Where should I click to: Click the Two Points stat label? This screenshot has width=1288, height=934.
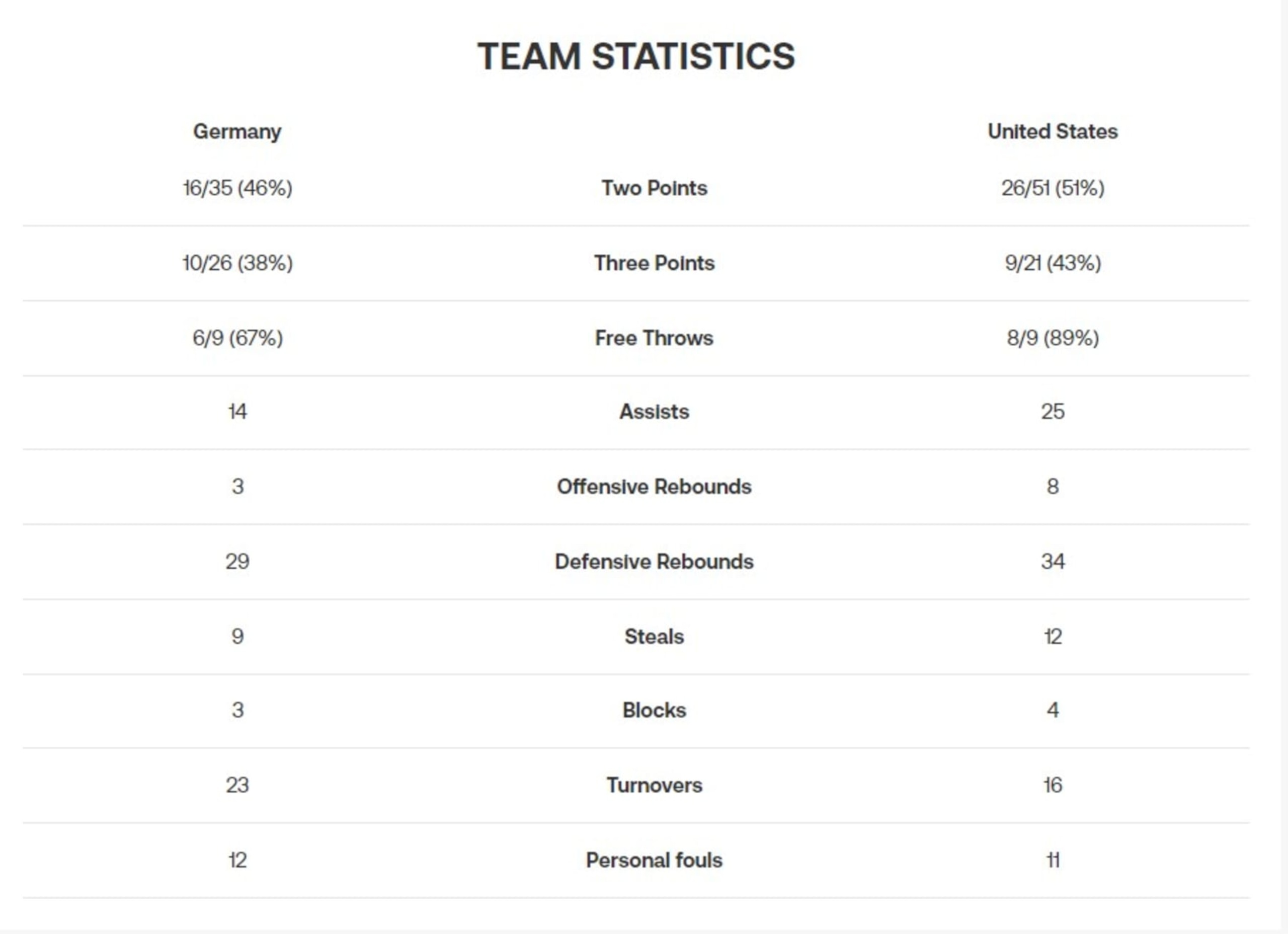click(654, 188)
